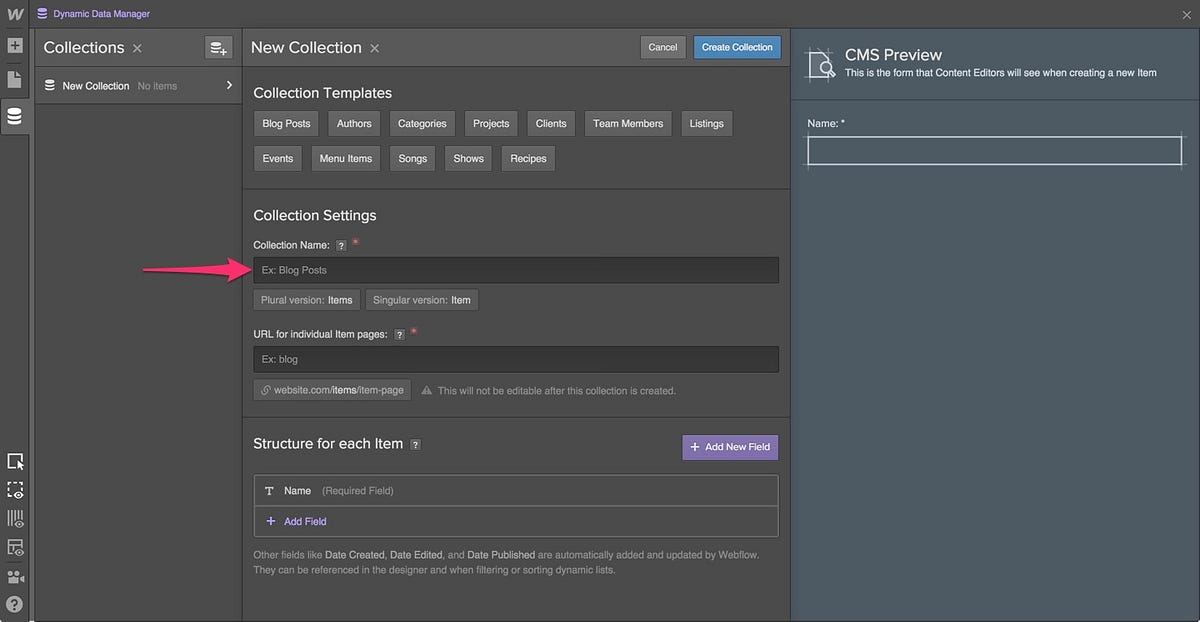Click the add new collection icon

coord(218,47)
